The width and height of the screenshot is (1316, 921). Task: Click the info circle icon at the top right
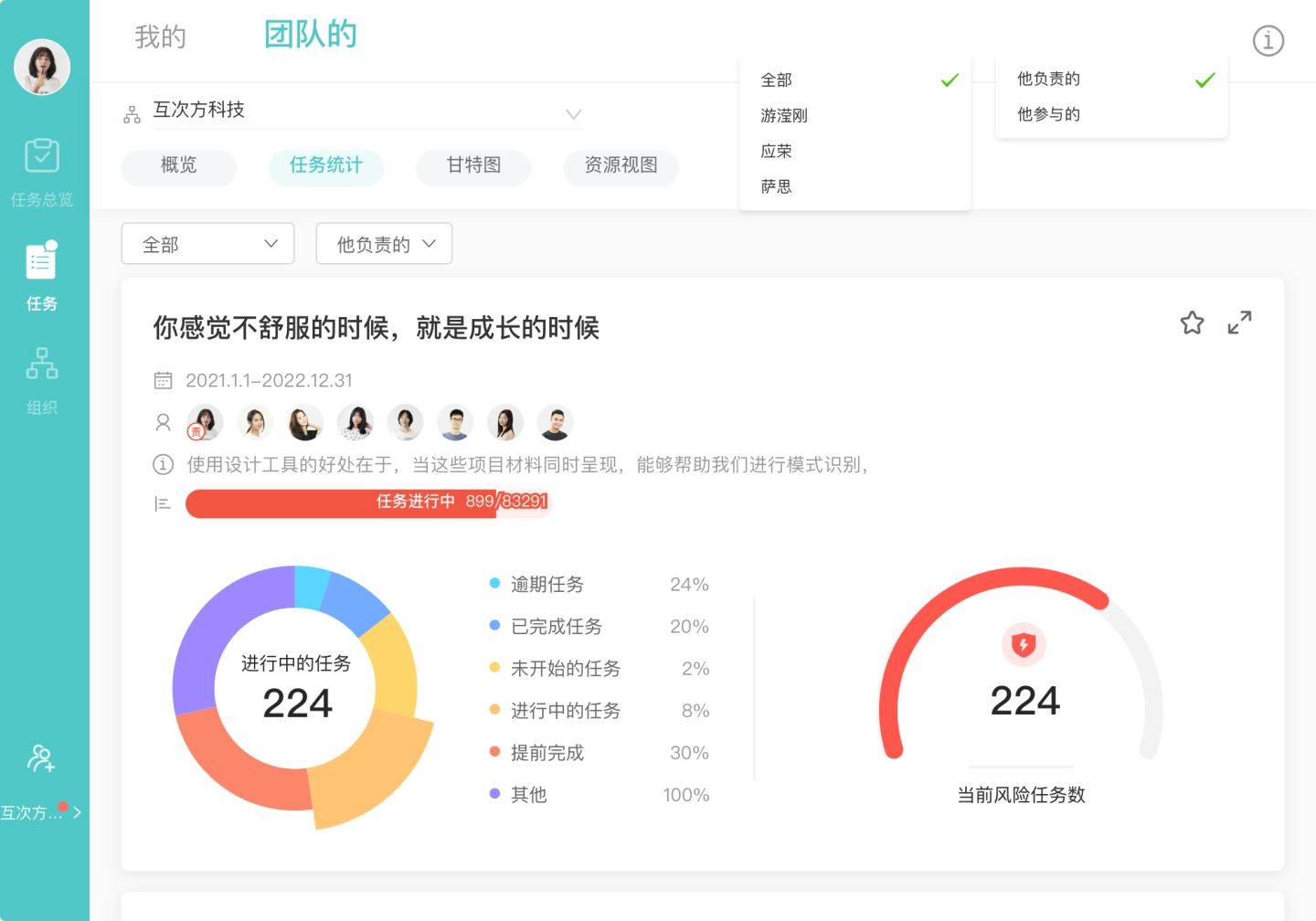point(1268,41)
